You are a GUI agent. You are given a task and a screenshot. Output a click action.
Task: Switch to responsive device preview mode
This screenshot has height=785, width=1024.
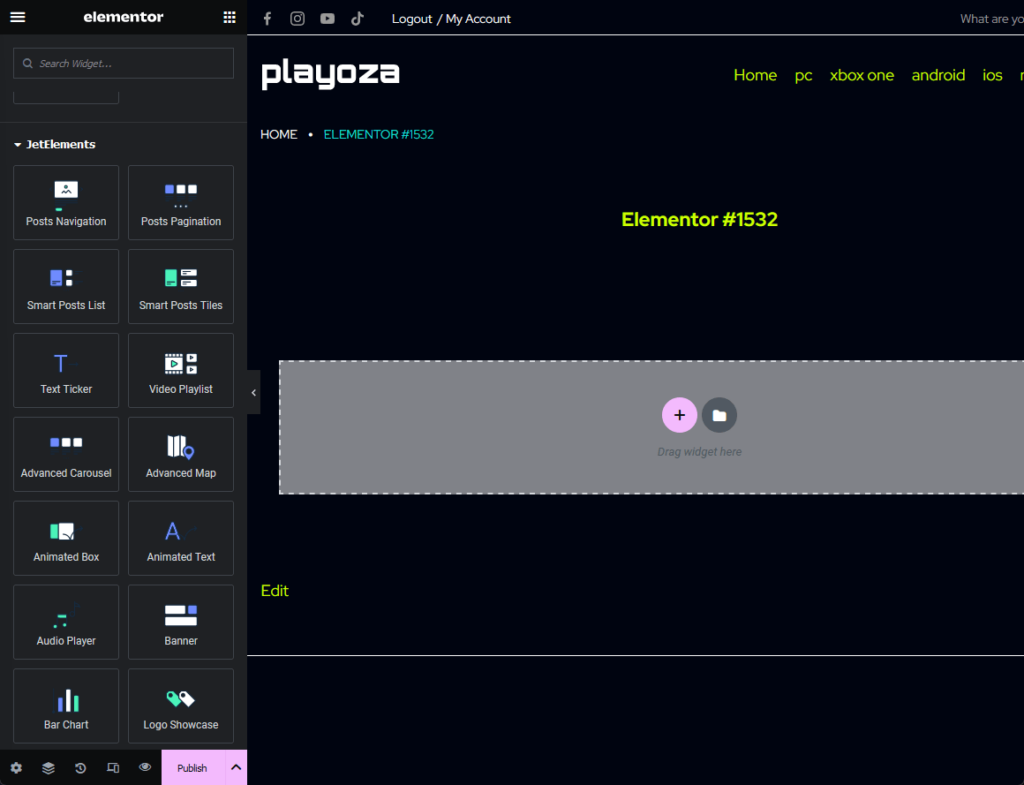(113, 768)
